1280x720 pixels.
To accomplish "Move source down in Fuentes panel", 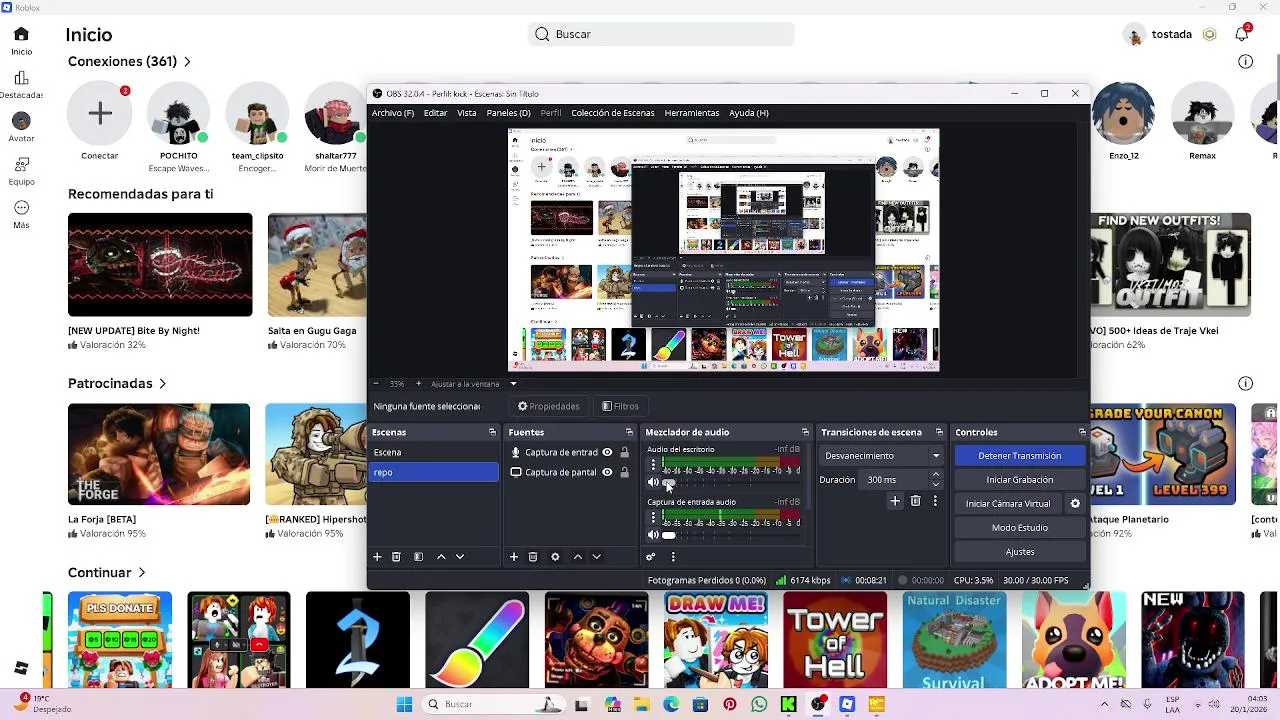I will pyautogui.click(x=596, y=557).
